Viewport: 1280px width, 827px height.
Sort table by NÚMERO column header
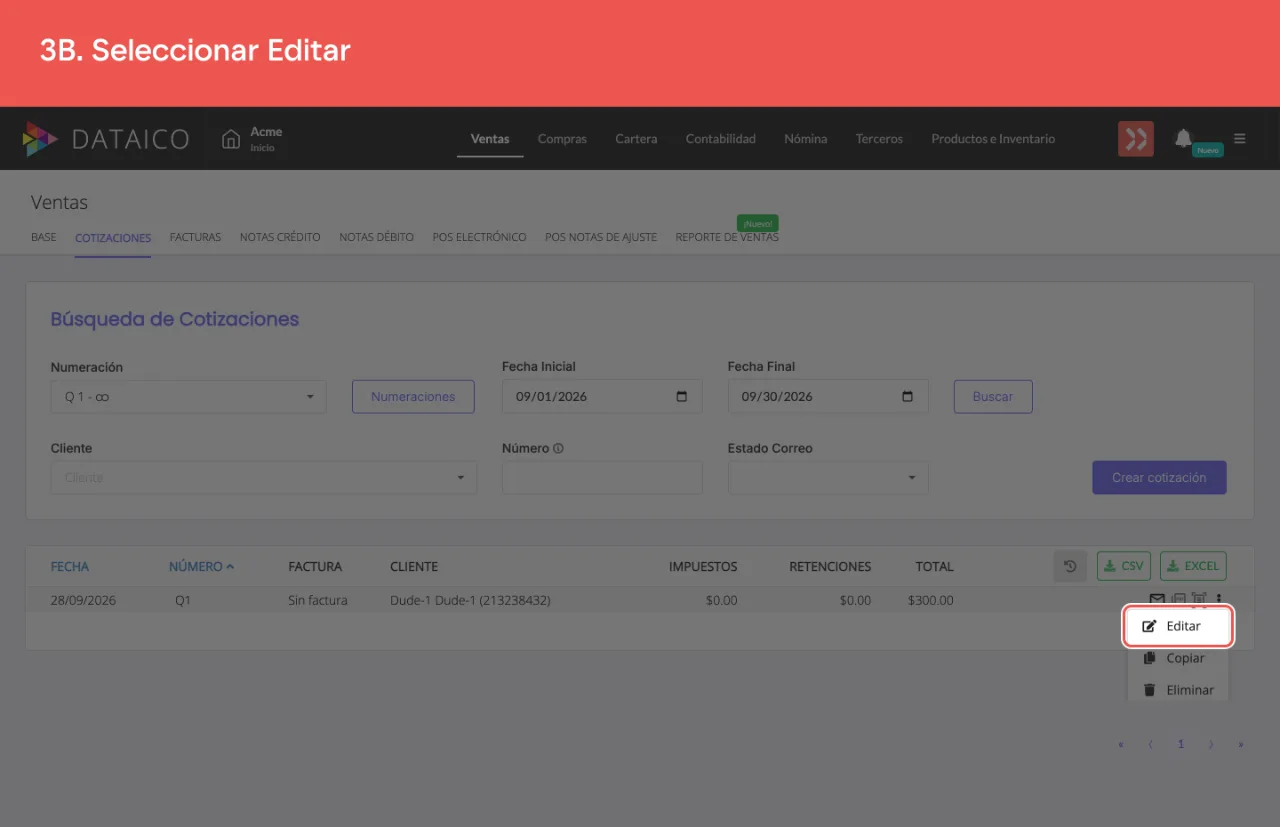201,566
